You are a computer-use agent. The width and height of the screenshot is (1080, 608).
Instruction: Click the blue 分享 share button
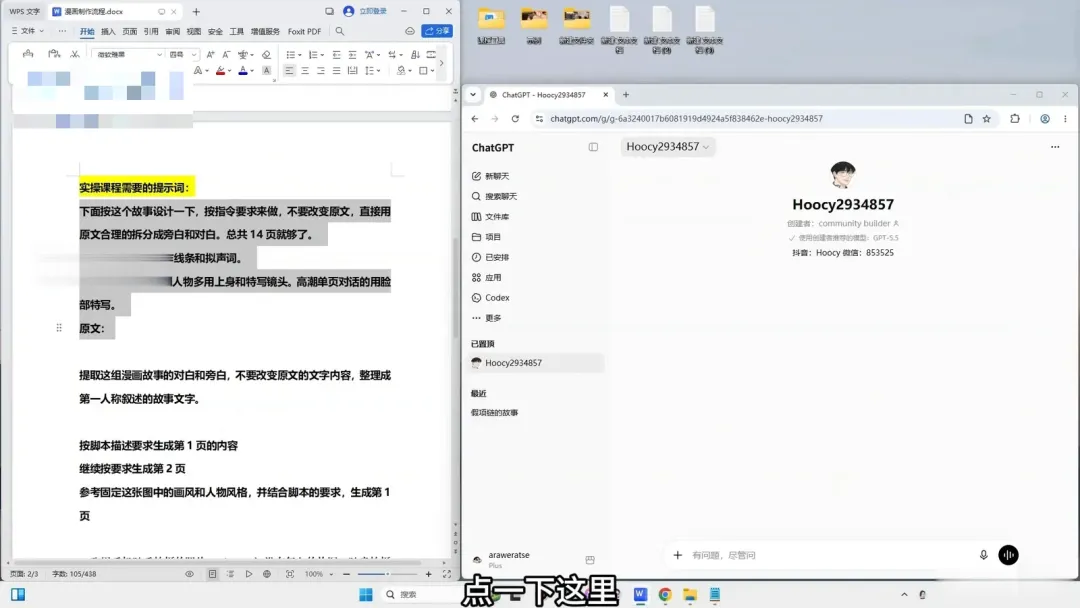tap(437, 31)
